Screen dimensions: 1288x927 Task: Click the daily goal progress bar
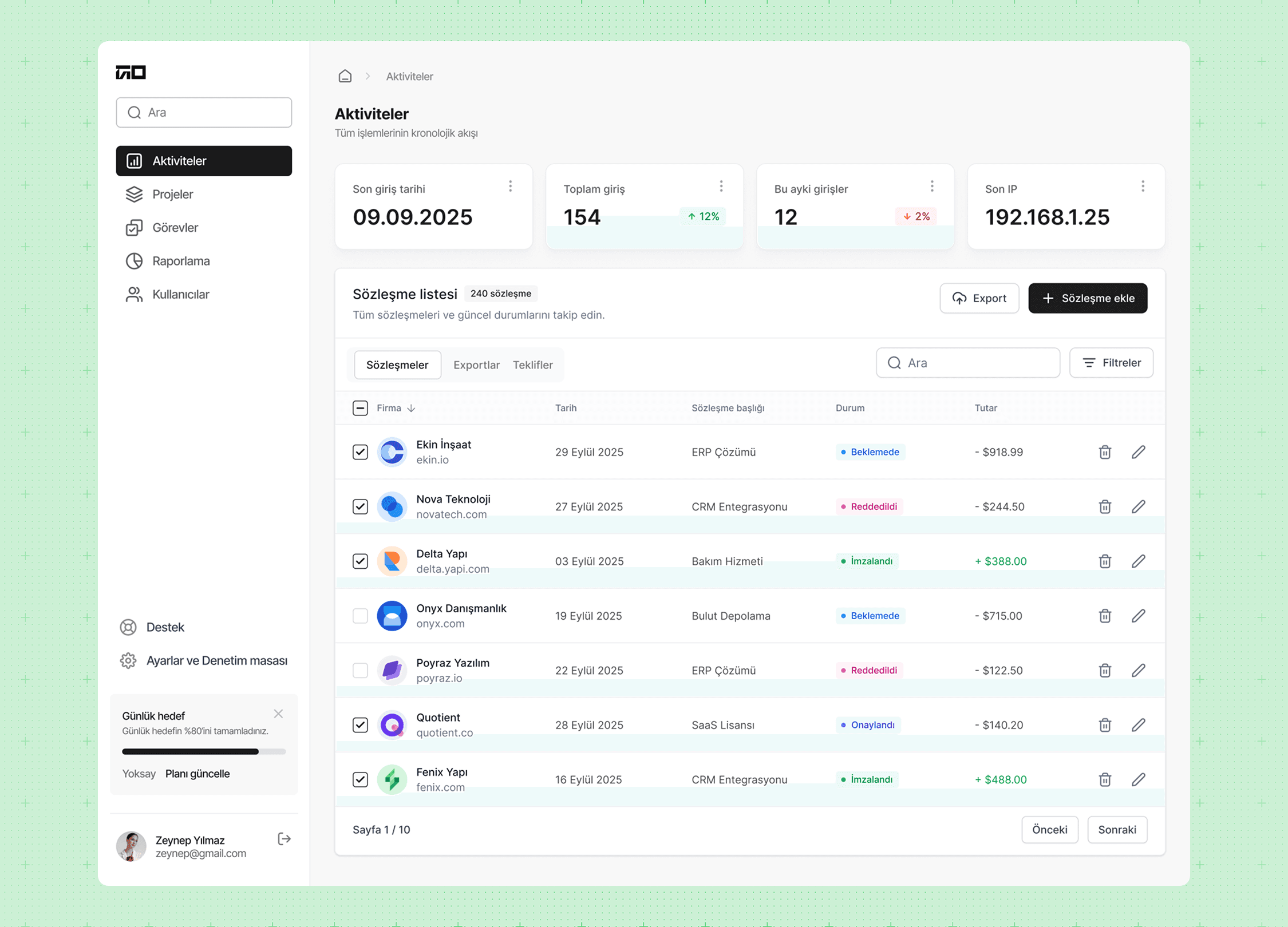coord(204,751)
